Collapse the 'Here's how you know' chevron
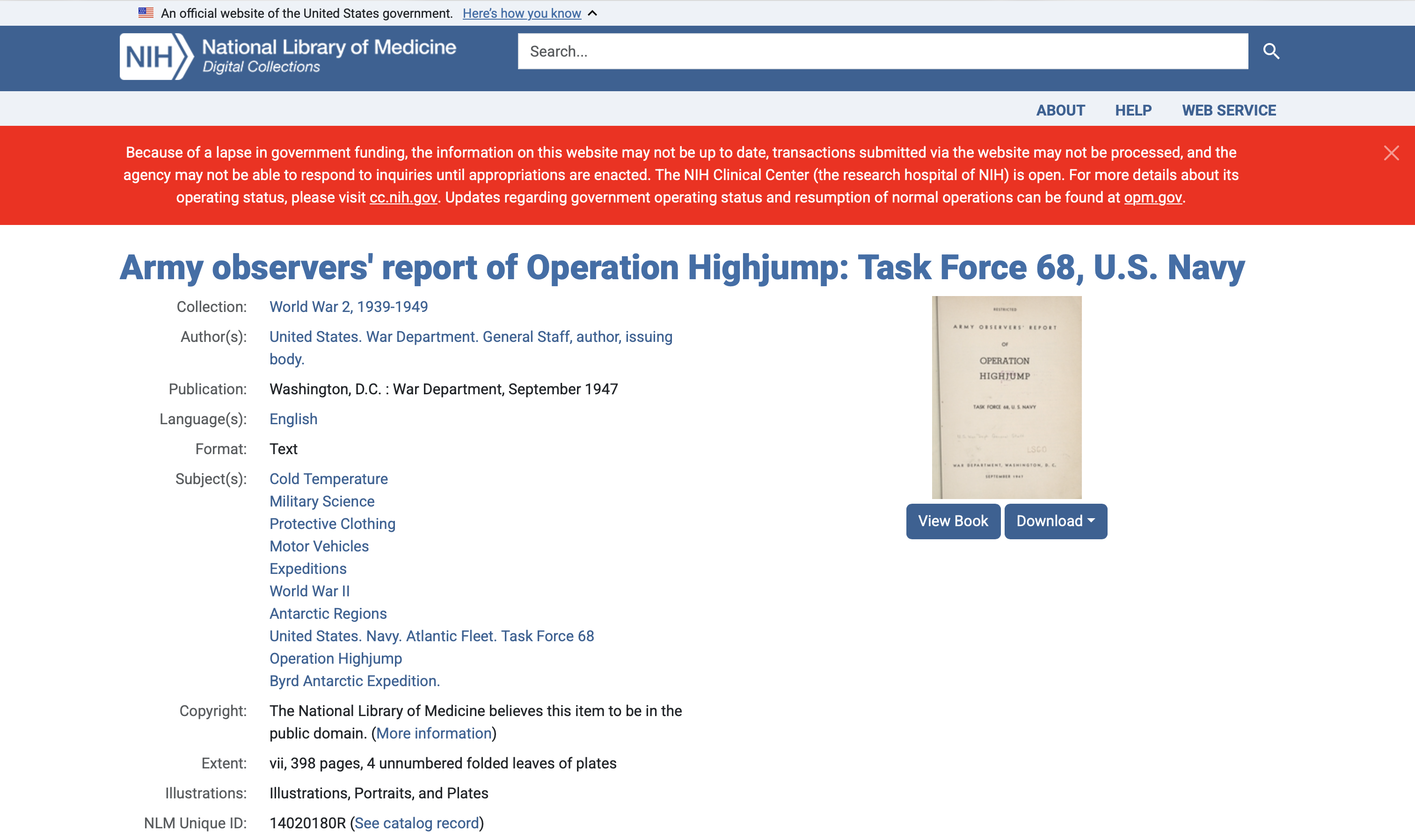The image size is (1415, 840). point(592,13)
